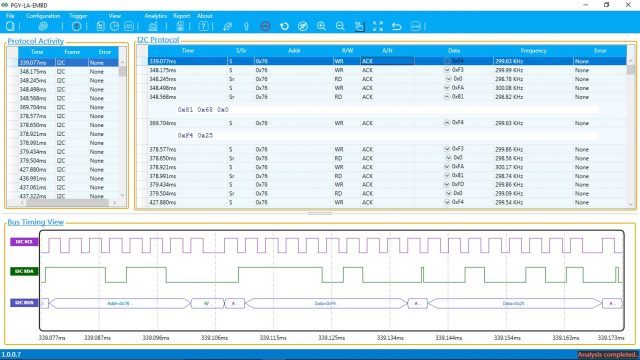This screenshot has height=360, width=640.
Task: Click the zoom out magnifier icon
Action: point(340,27)
